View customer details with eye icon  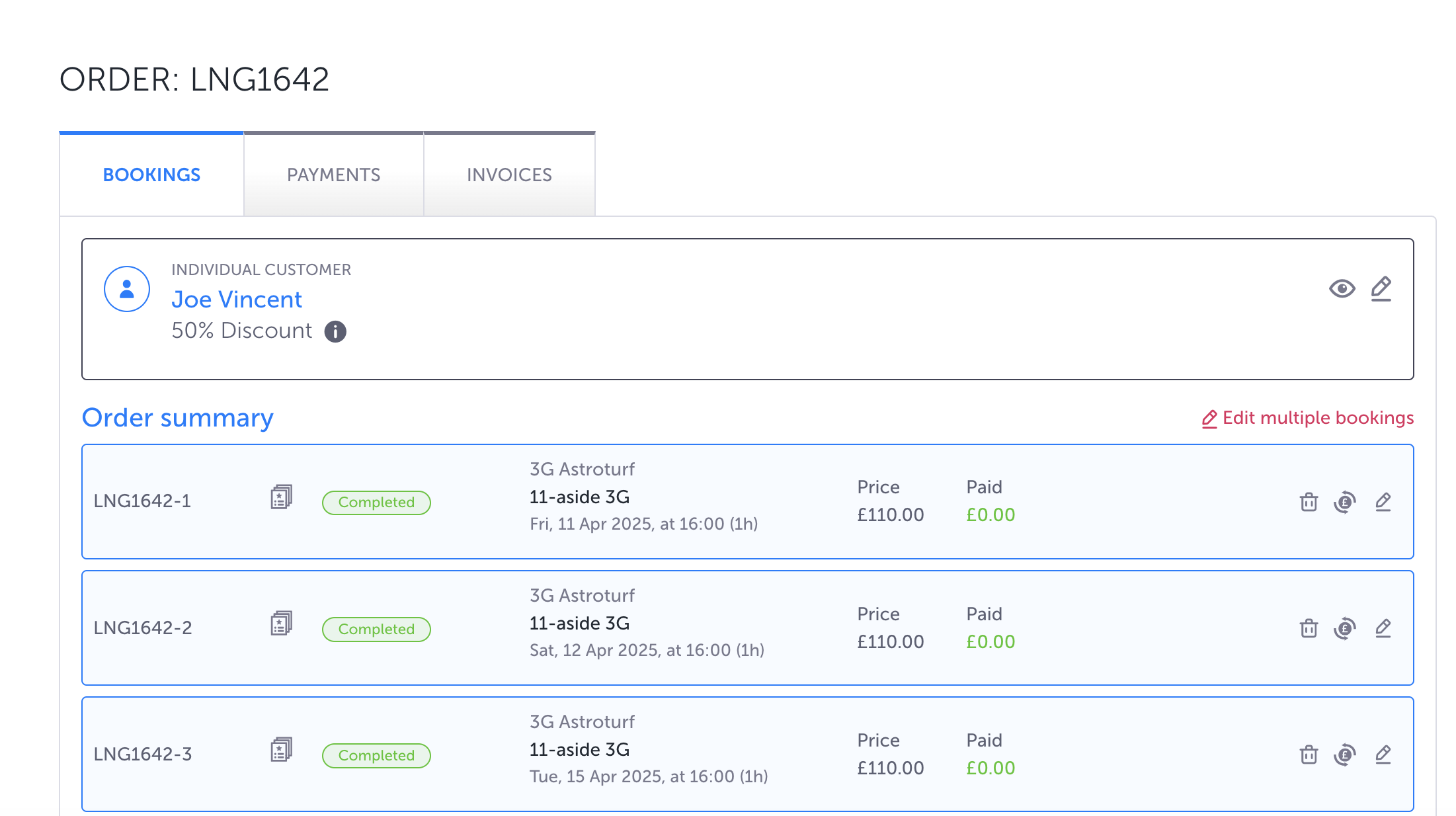(1342, 289)
